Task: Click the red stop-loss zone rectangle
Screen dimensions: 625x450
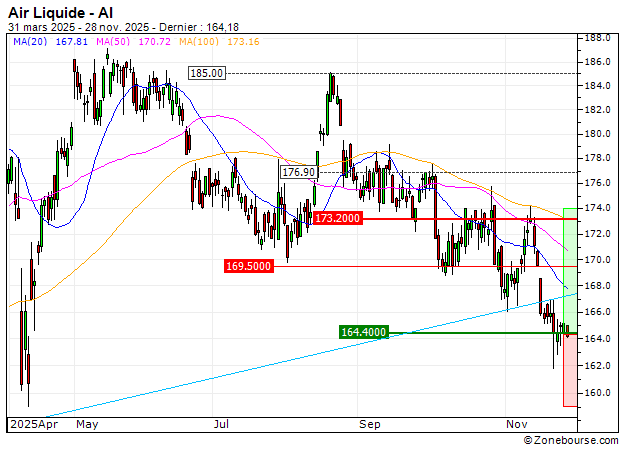Action: [x=570, y=370]
